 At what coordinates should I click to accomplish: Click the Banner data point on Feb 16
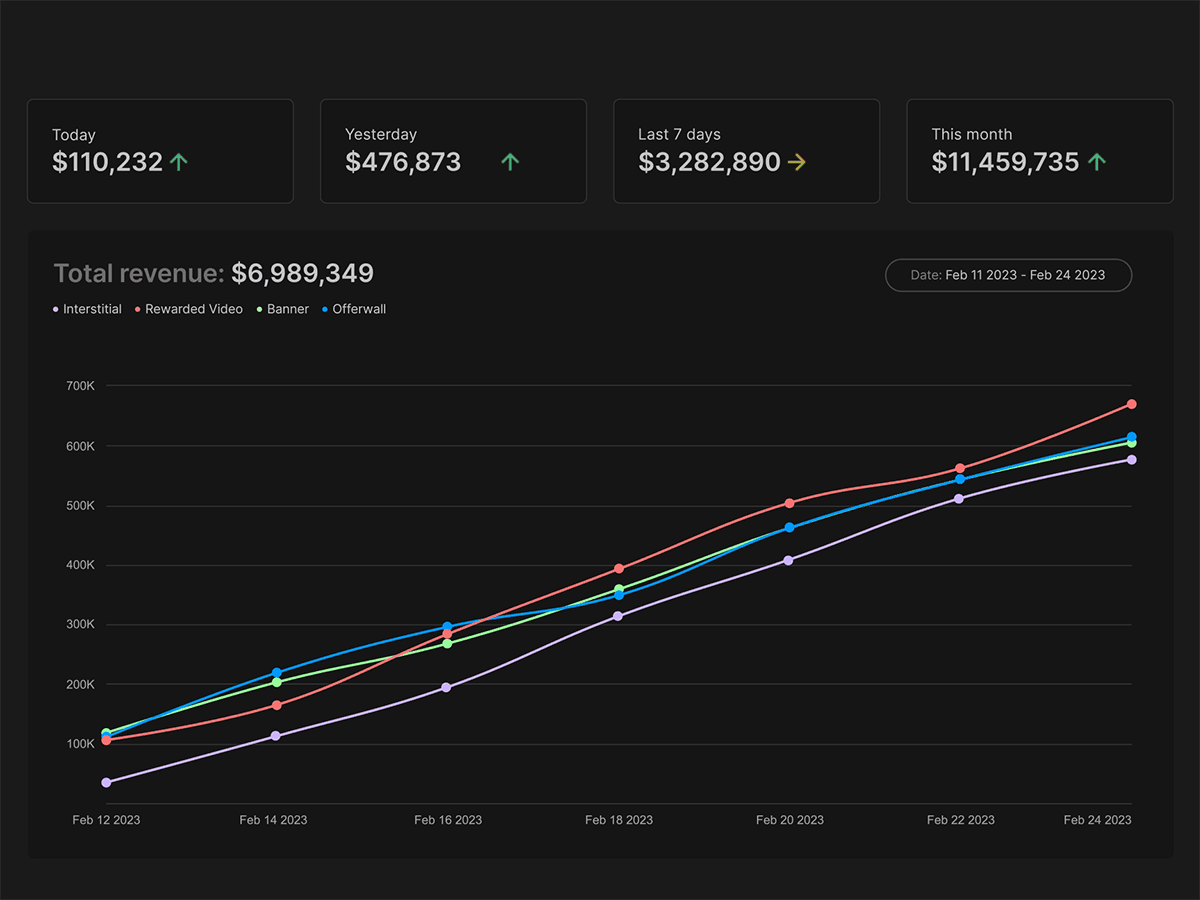point(447,643)
